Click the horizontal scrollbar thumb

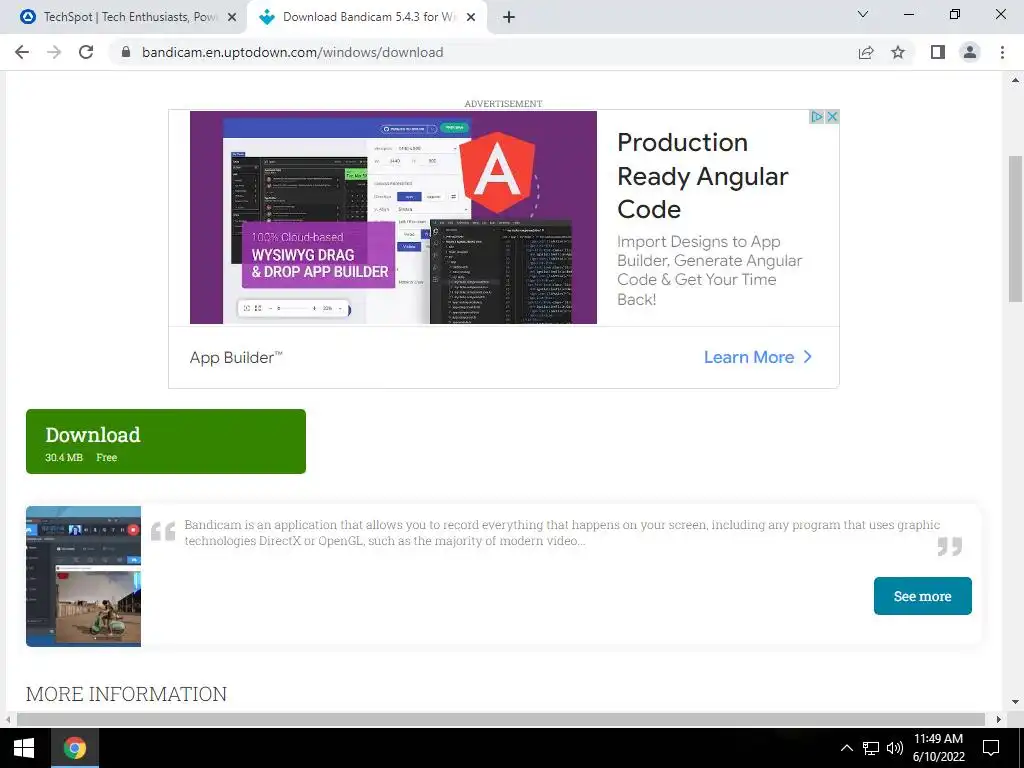(x=501, y=719)
